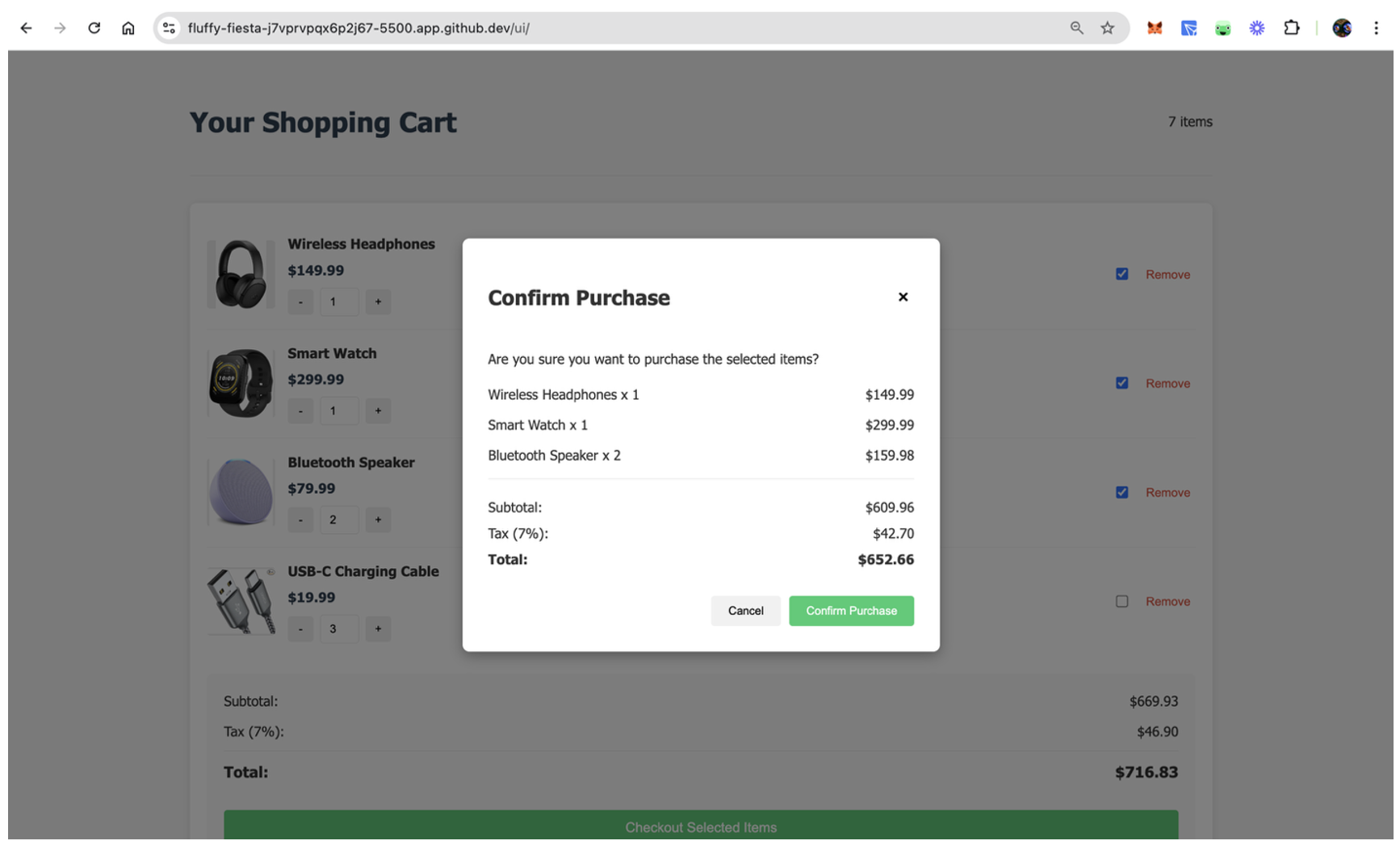Viewport: 1400px width, 845px height.
Task: Click the Confirm Purchase button
Action: (x=851, y=611)
